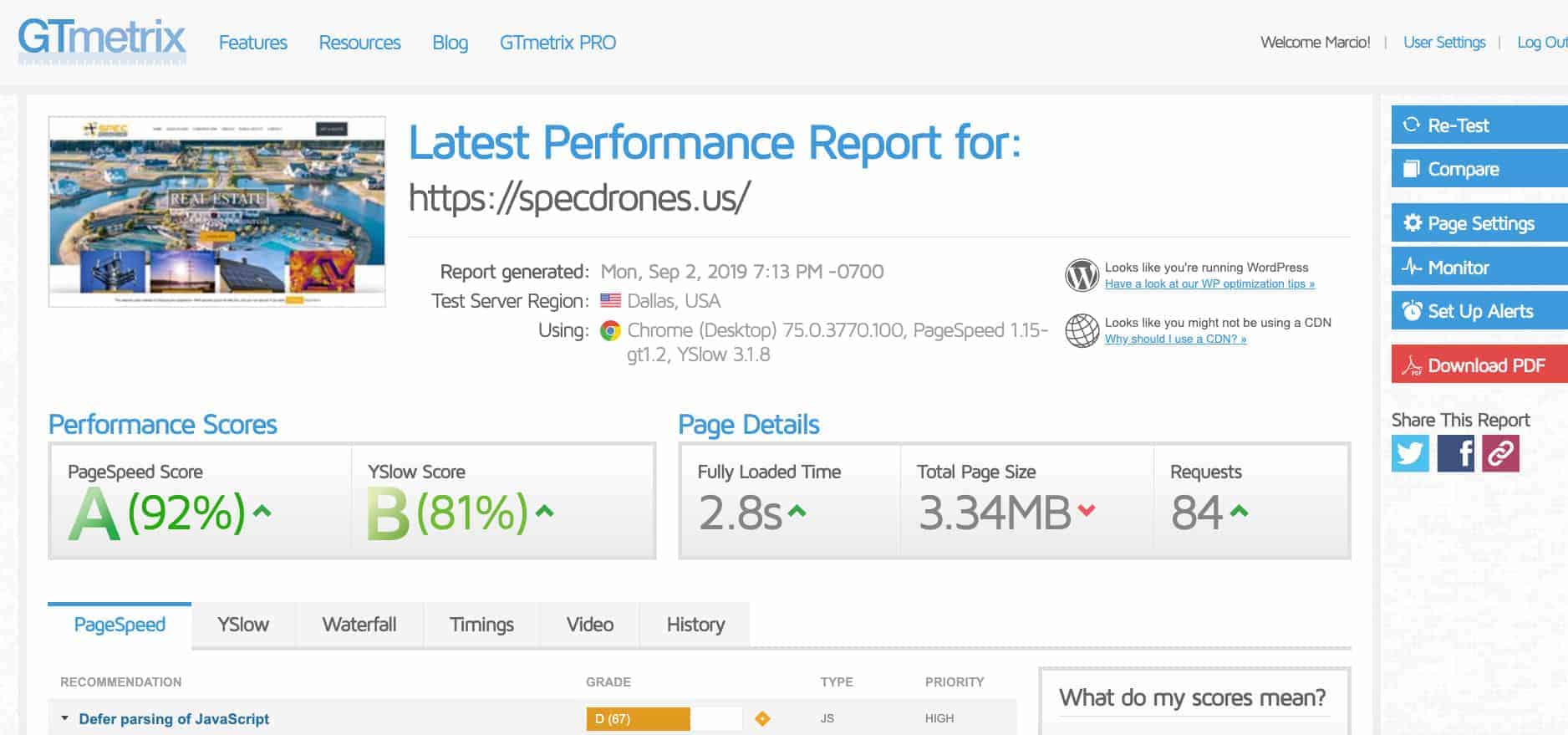Switch to the Waterfall tab

click(x=359, y=625)
